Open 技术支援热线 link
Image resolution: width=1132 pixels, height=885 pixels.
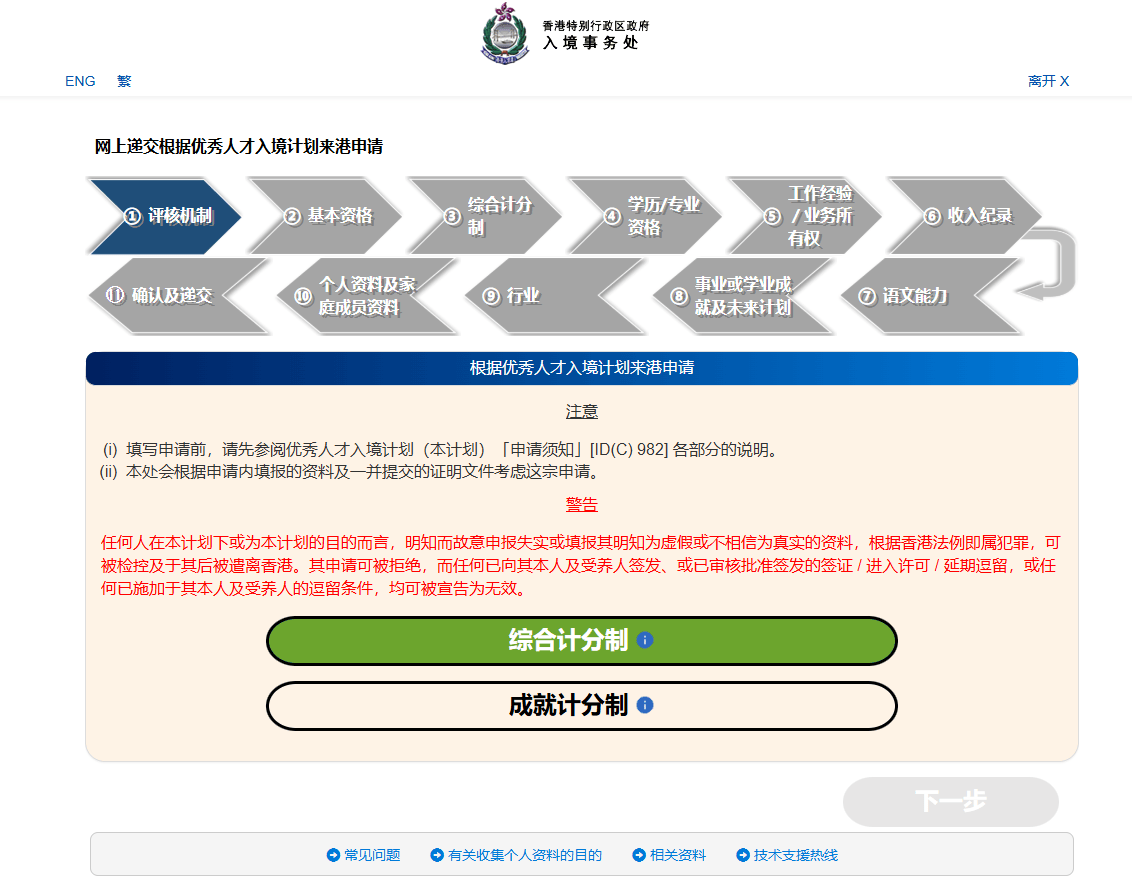796,855
